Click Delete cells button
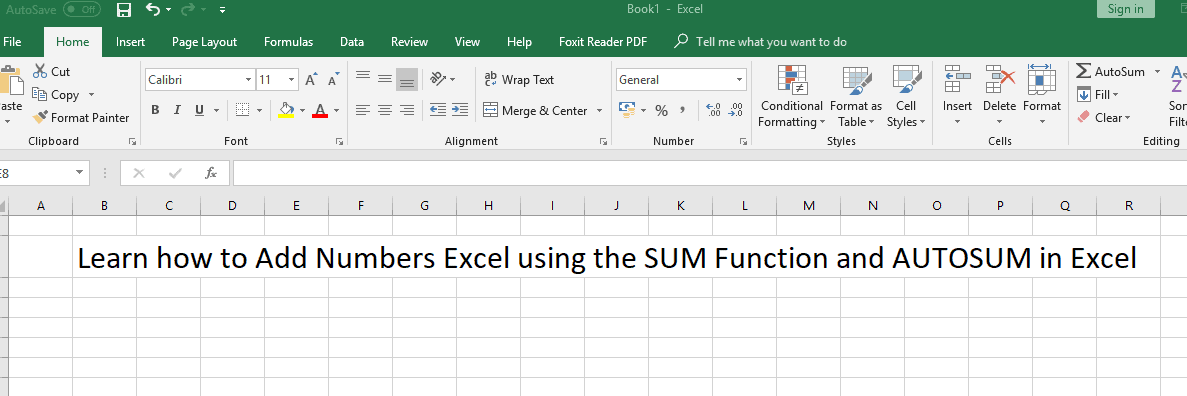 pos(999,96)
